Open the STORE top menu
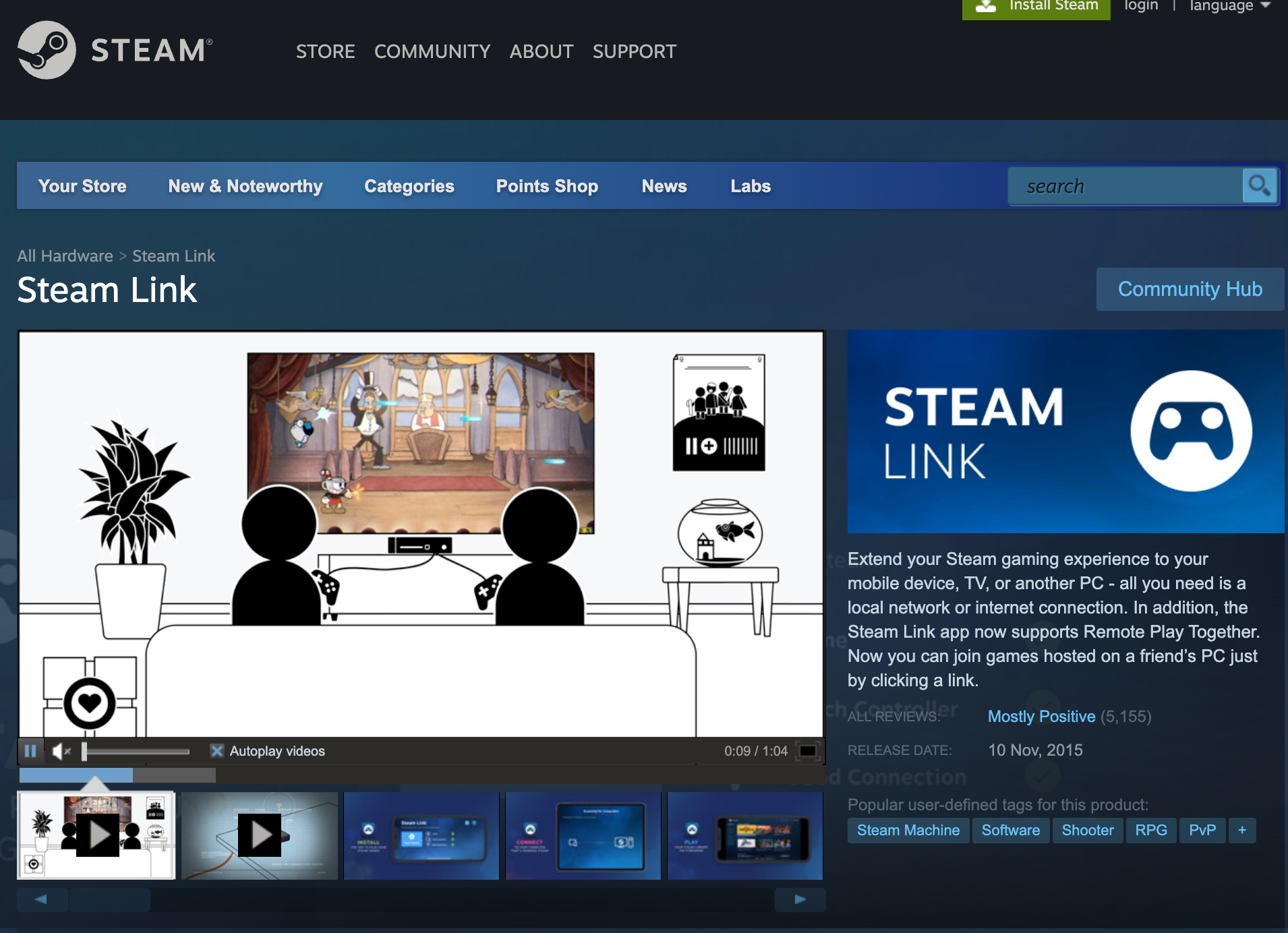 click(x=326, y=51)
